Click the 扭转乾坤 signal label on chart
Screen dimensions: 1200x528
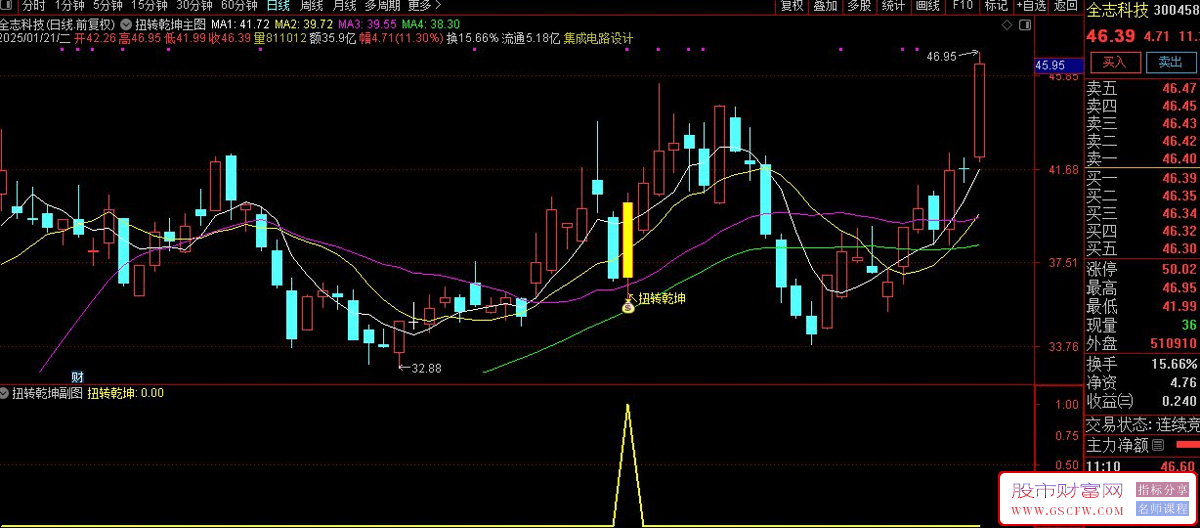click(662, 297)
